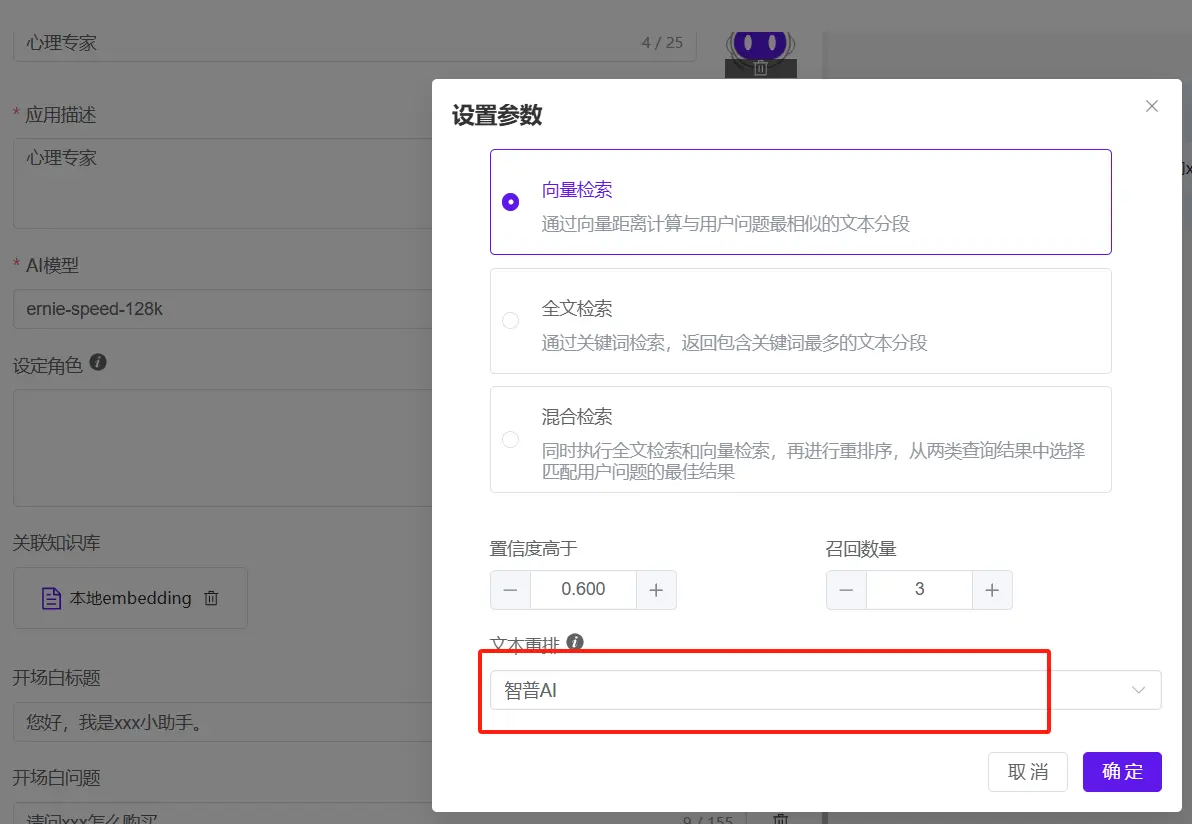Click the 开场白问题 label
Image resolution: width=1192 pixels, height=824 pixels.
57,778
